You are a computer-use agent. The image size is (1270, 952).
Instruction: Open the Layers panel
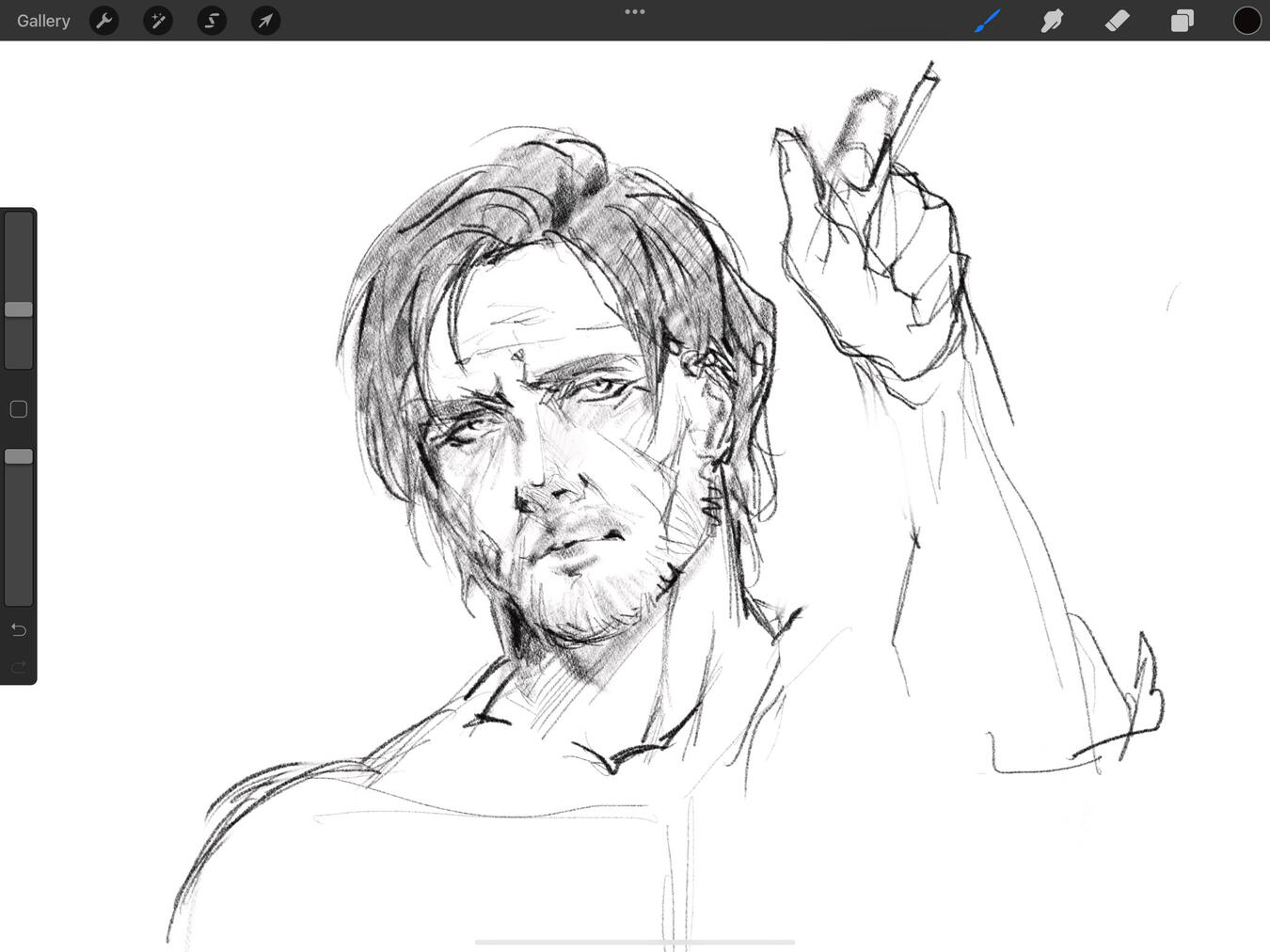pos(1182,21)
